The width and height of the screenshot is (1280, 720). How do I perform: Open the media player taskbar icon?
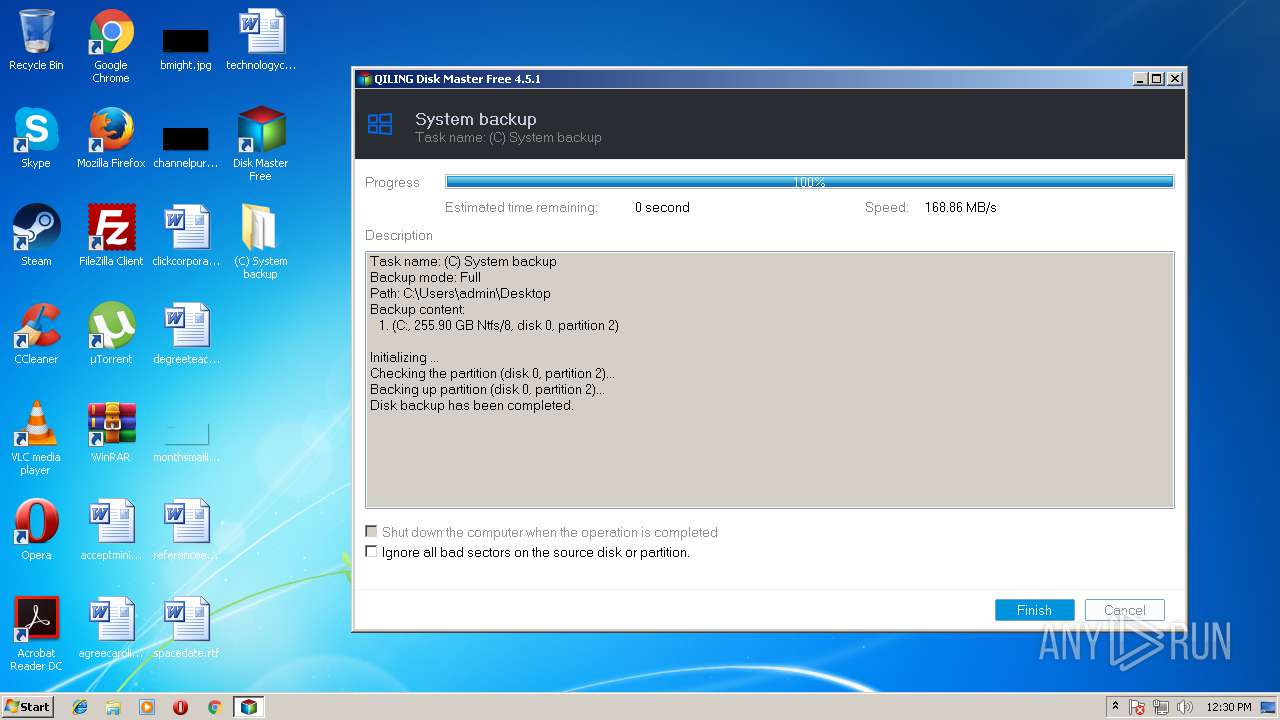(x=147, y=707)
